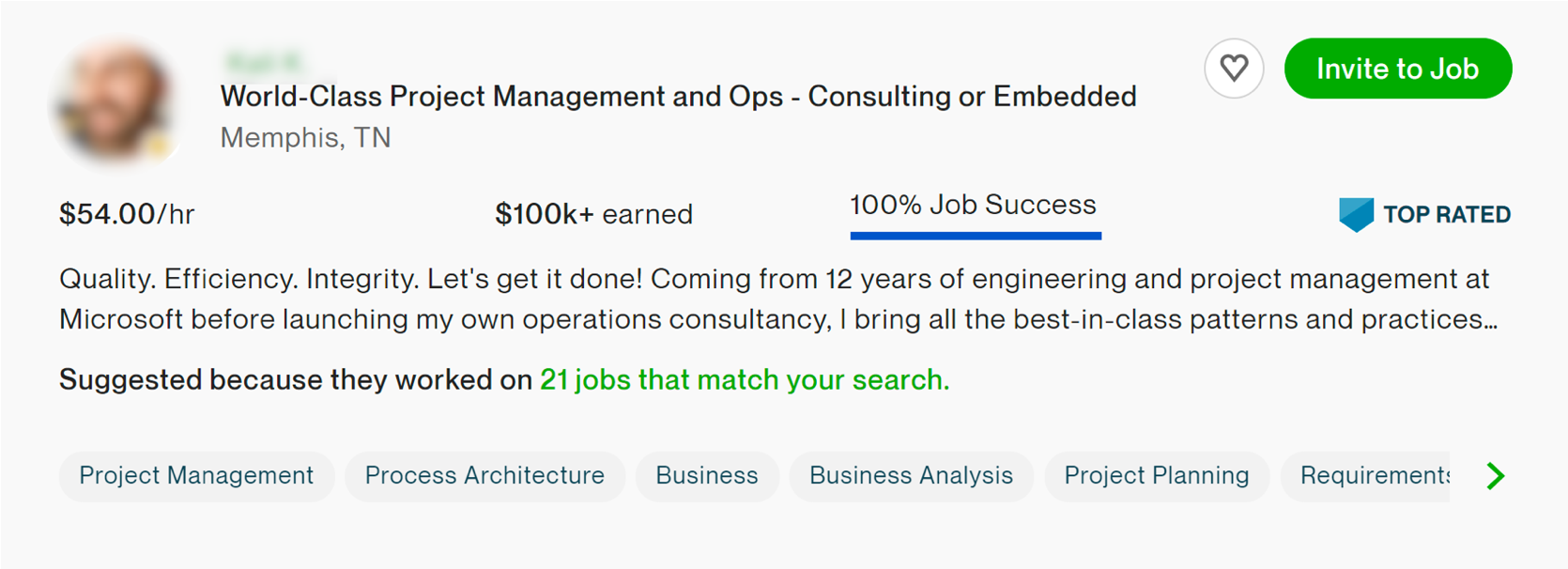Screen dimensions: 1568x569
Task: Click the 100% Job Success stat
Action: (x=973, y=205)
